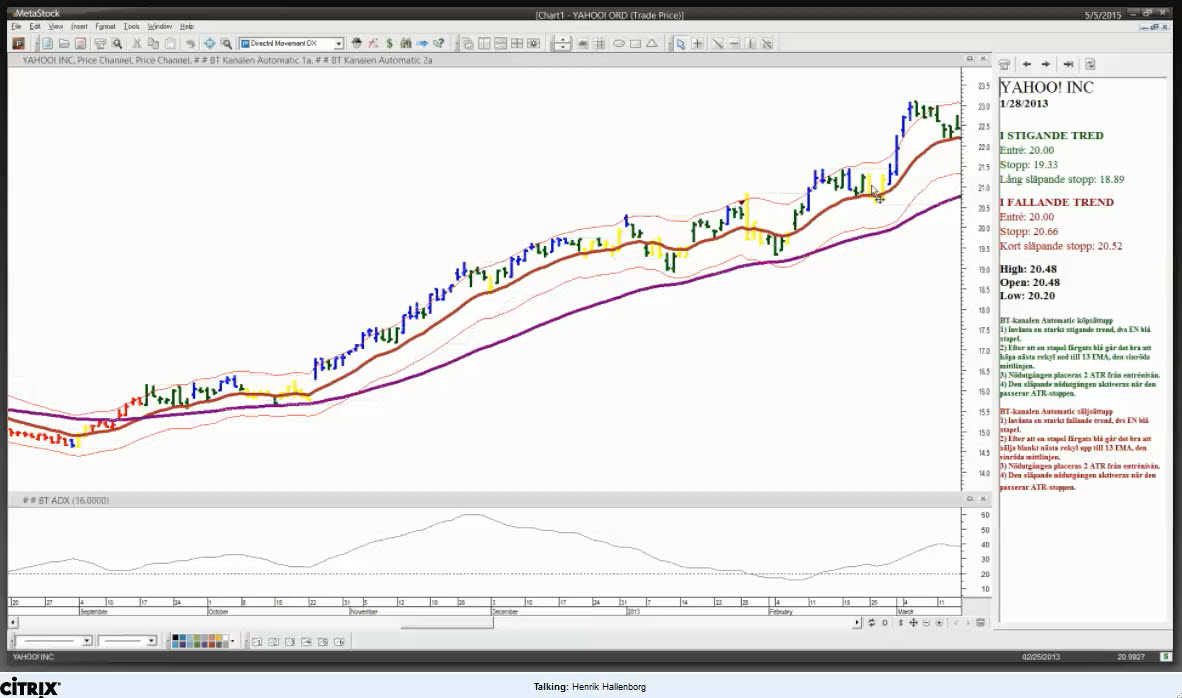Pick the orange color swatch

[x=219, y=638]
